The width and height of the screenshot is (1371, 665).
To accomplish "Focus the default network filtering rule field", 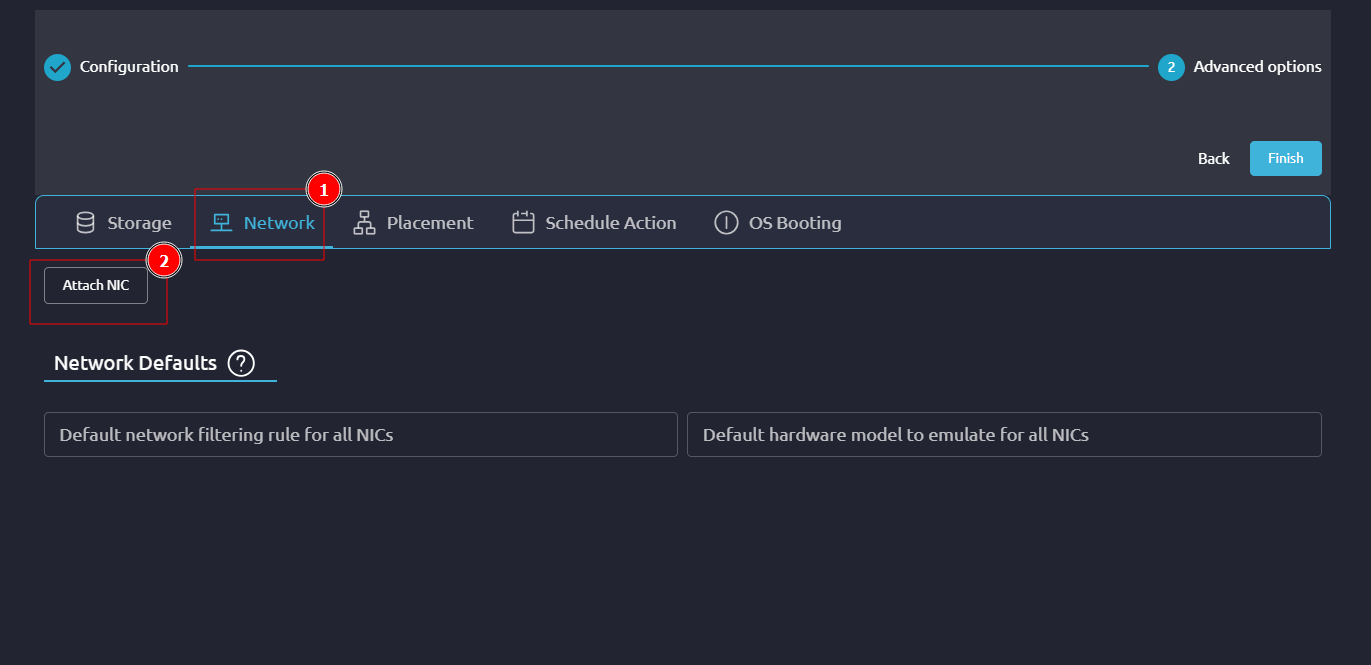I will 360,435.
